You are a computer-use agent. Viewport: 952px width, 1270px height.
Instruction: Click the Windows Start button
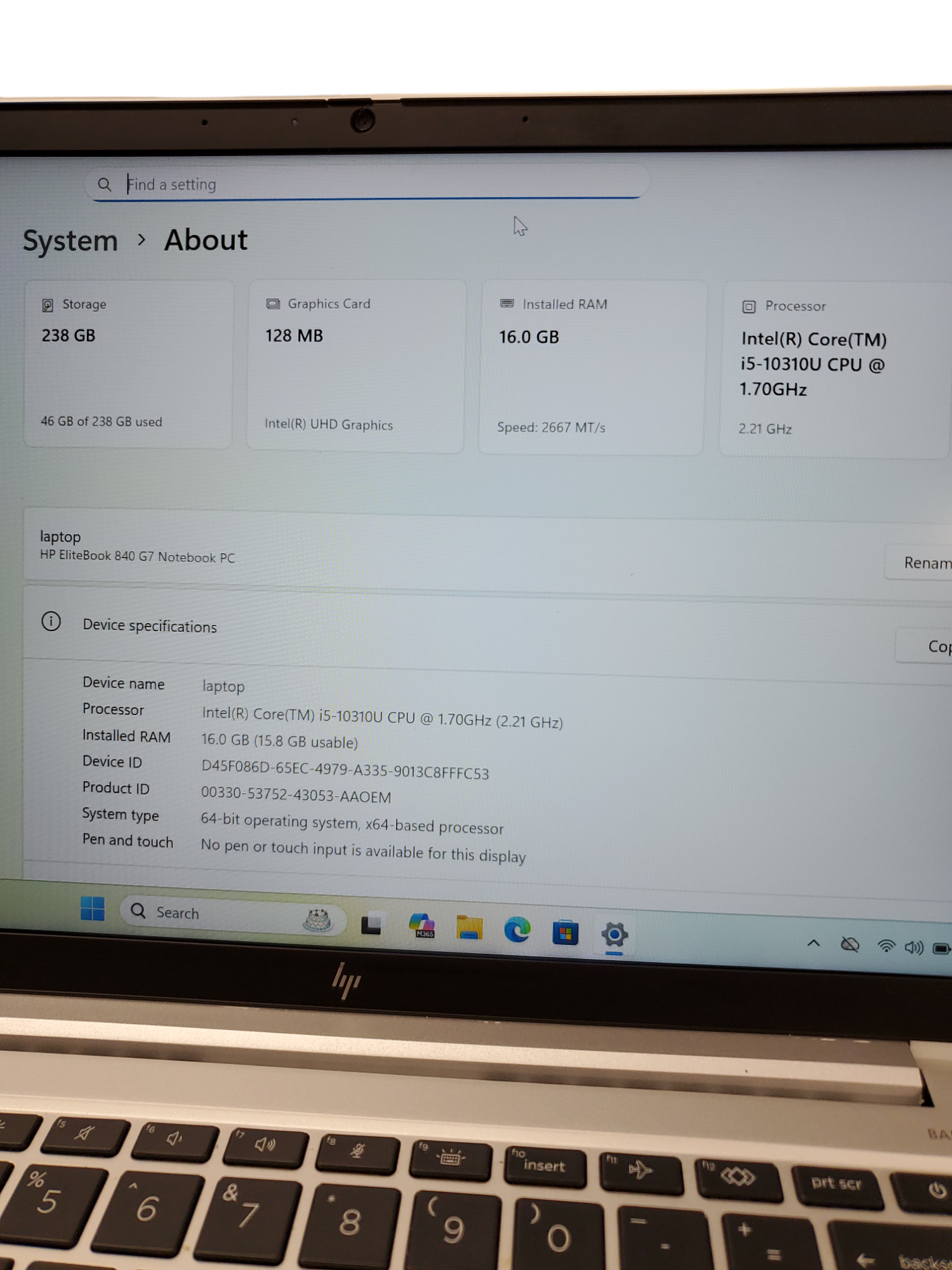(93, 909)
